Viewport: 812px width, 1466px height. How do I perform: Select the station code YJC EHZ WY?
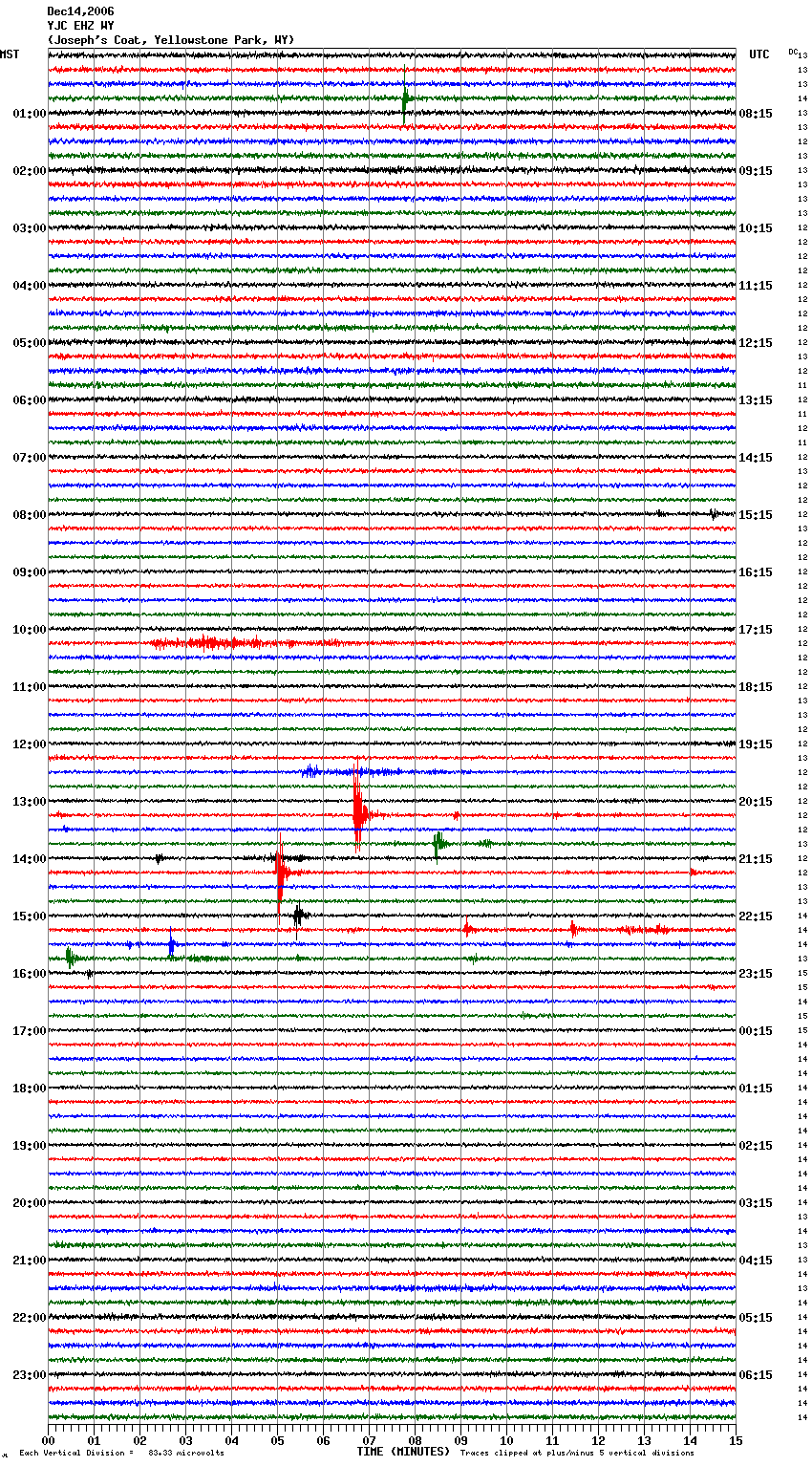point(80,26)
